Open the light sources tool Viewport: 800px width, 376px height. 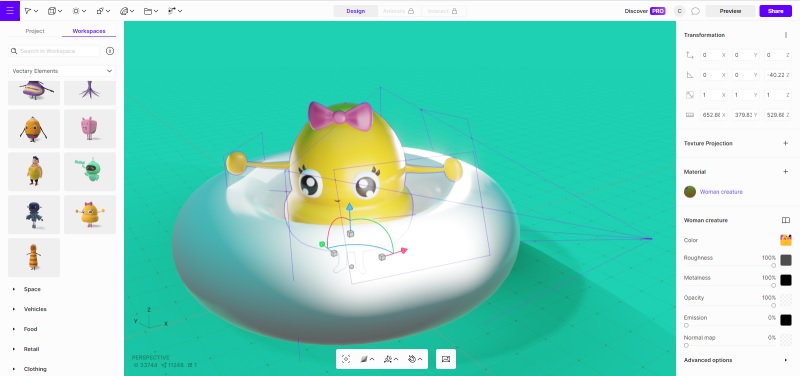coord(76,11)
